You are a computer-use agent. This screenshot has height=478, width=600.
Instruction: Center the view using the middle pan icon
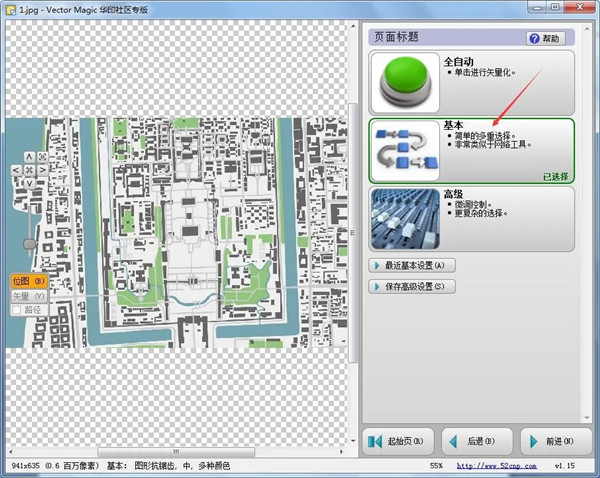point(29,170)
